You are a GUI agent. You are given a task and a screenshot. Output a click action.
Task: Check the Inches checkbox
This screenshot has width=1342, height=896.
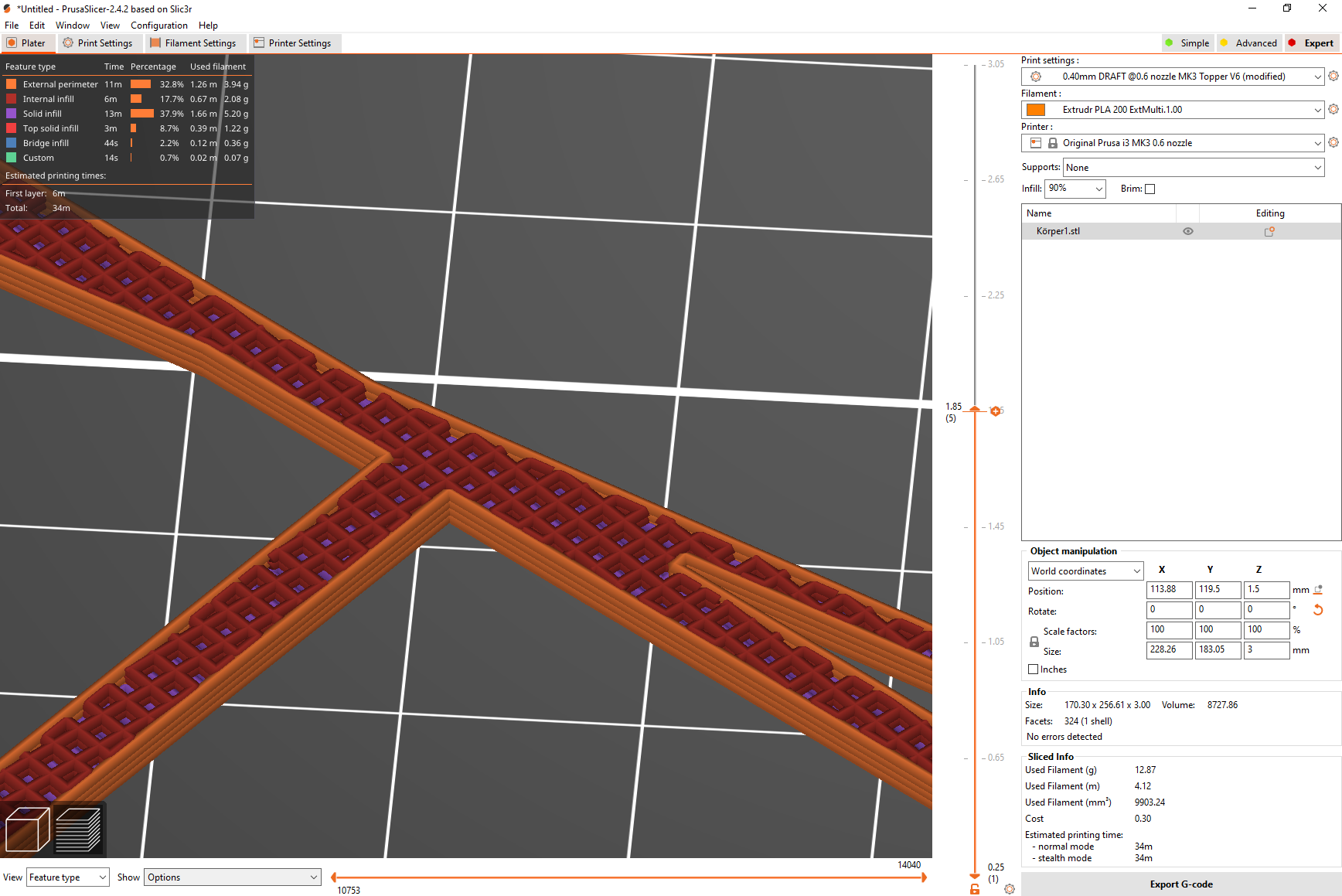point(1033,669)
